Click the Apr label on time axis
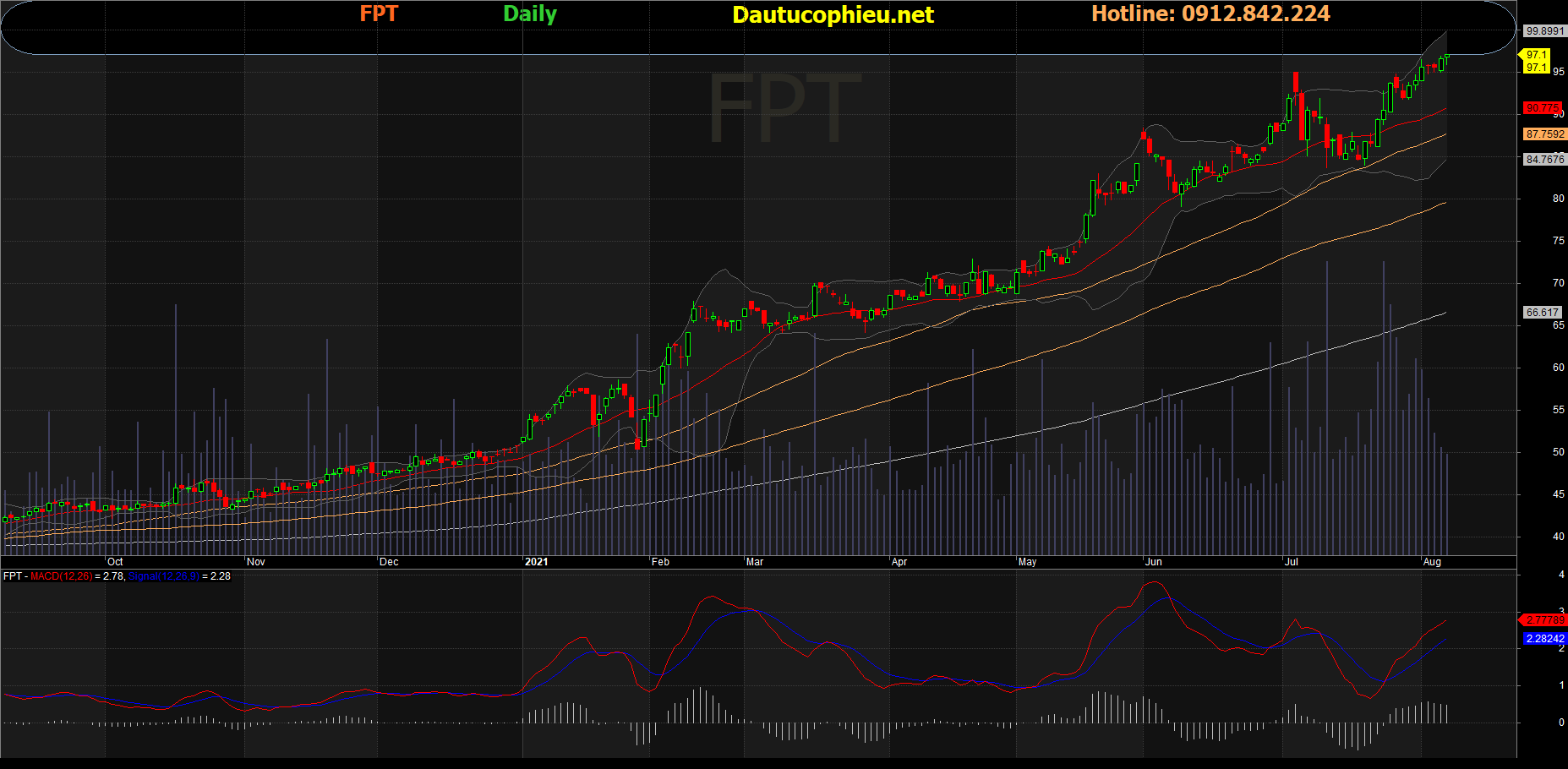The height and width of the screenshot is (769, 1568). pyautogui.click(x=899, y=562)
